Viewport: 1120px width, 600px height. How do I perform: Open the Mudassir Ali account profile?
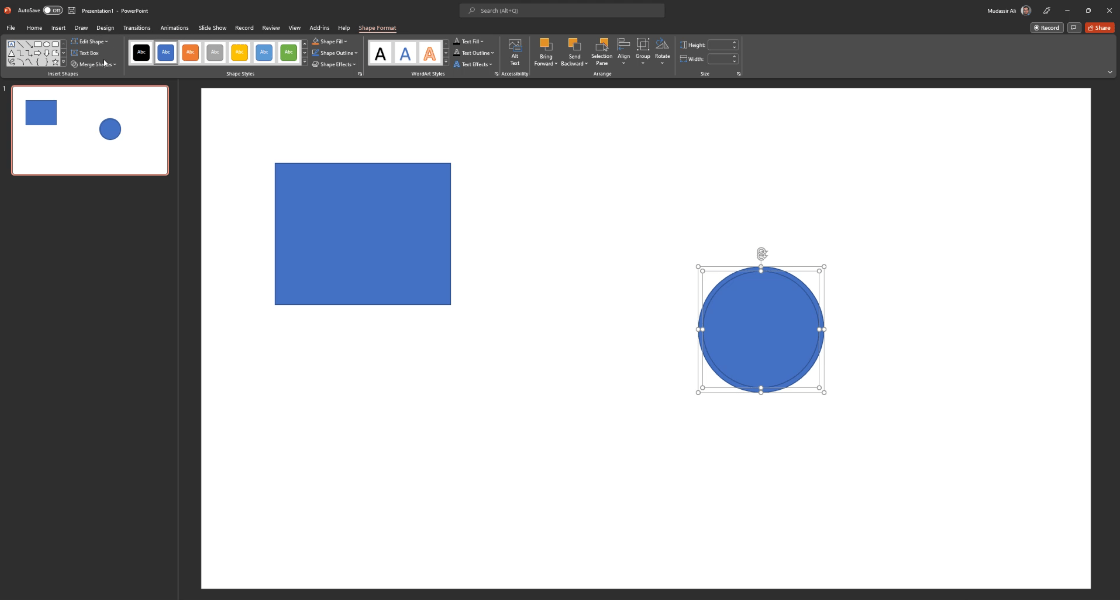1009,11
